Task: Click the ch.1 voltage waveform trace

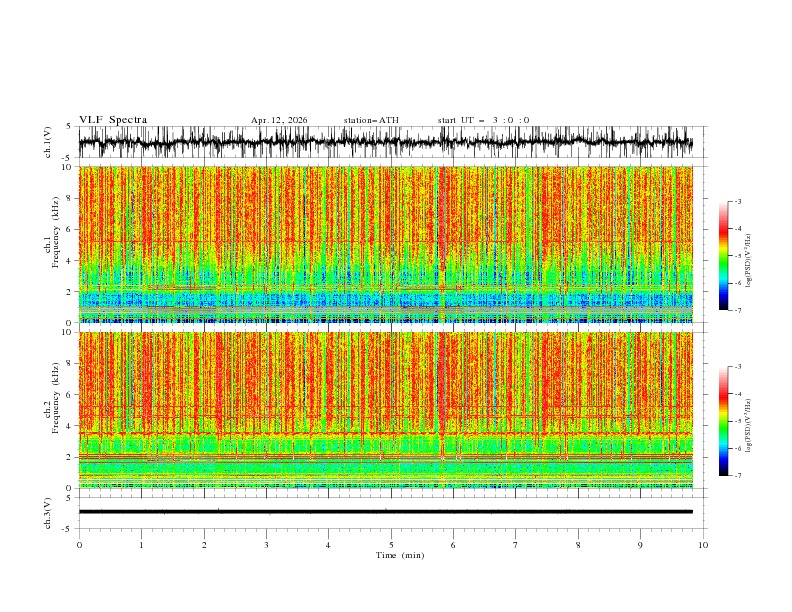Action: (x=385, y=142)
